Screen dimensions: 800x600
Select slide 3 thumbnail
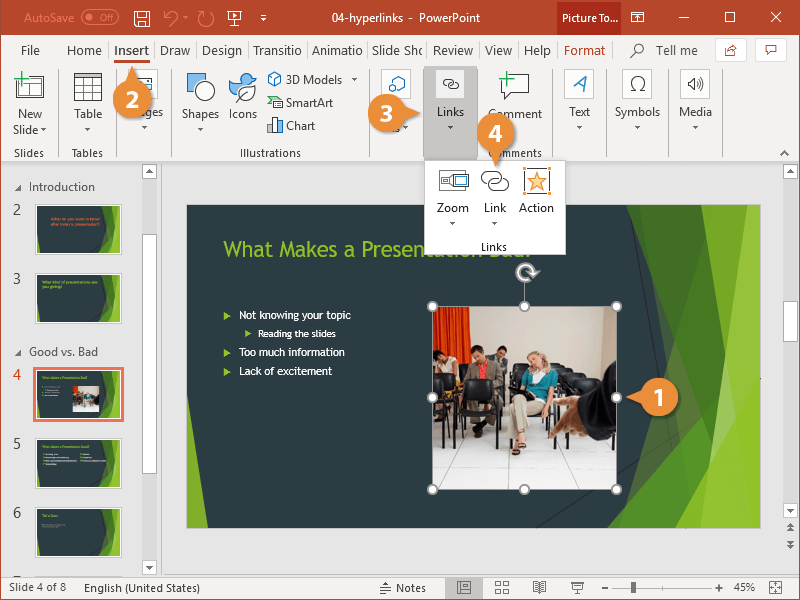79,298
